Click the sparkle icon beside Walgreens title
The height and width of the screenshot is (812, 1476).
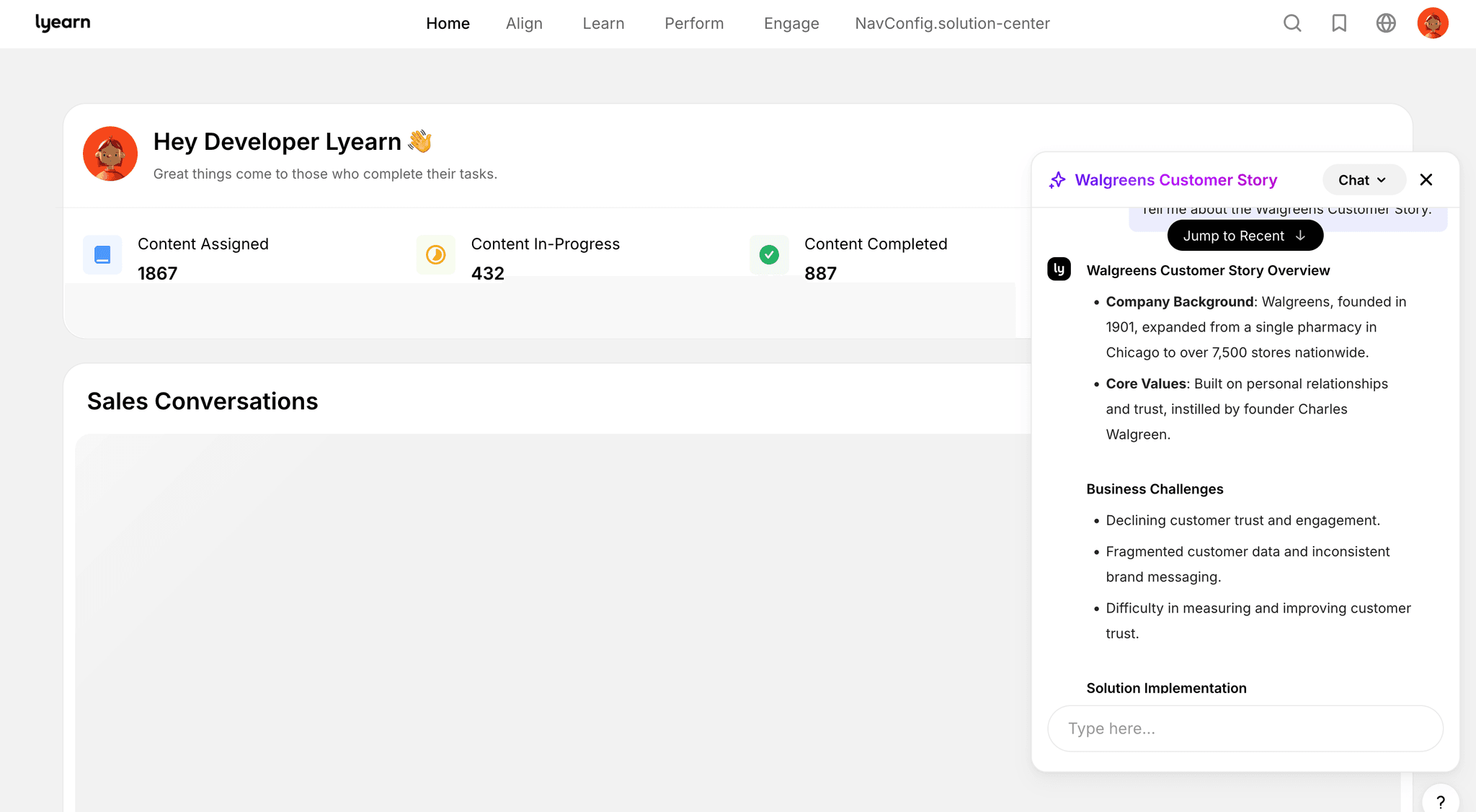coord(1057,180)
